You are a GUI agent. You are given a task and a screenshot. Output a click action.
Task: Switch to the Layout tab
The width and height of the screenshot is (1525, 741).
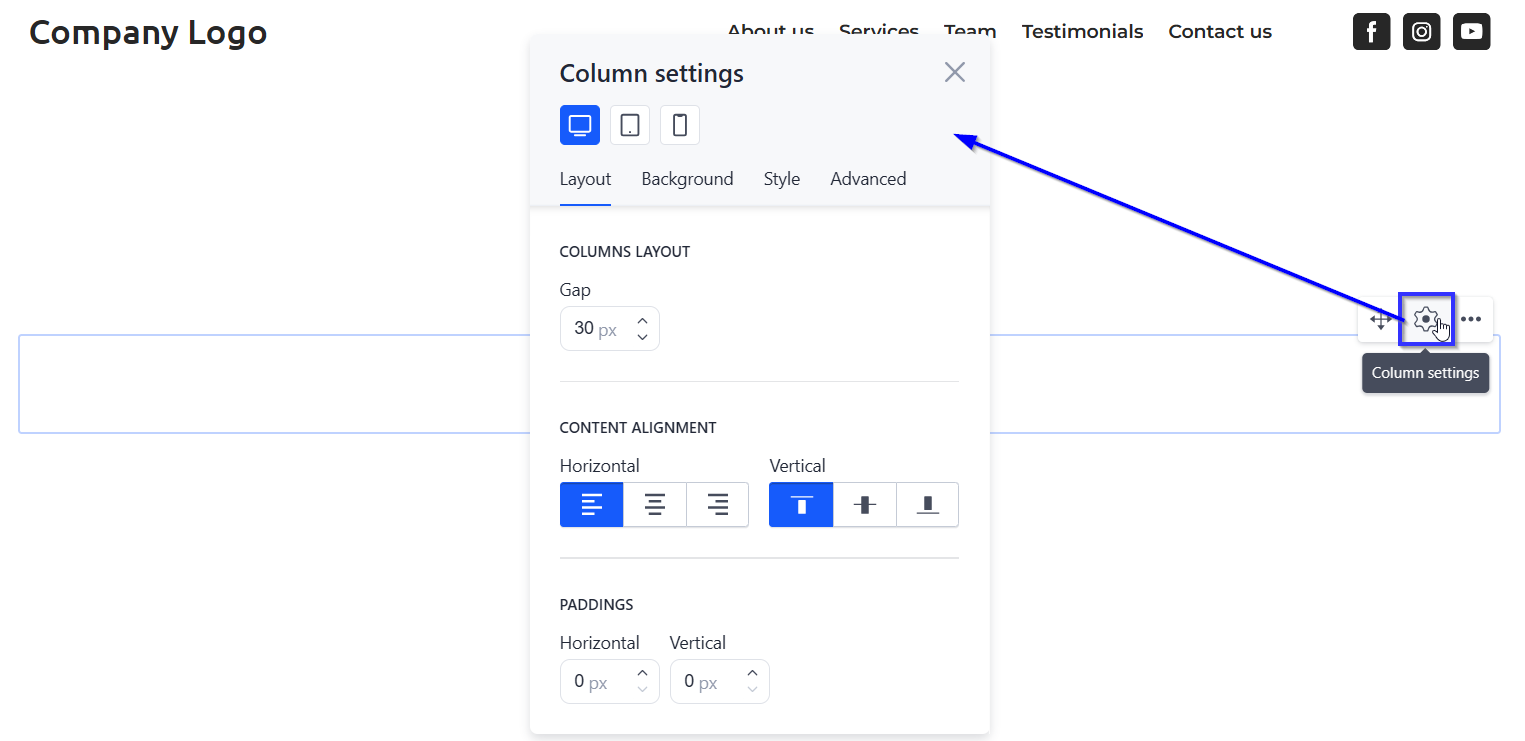(585, 179)
